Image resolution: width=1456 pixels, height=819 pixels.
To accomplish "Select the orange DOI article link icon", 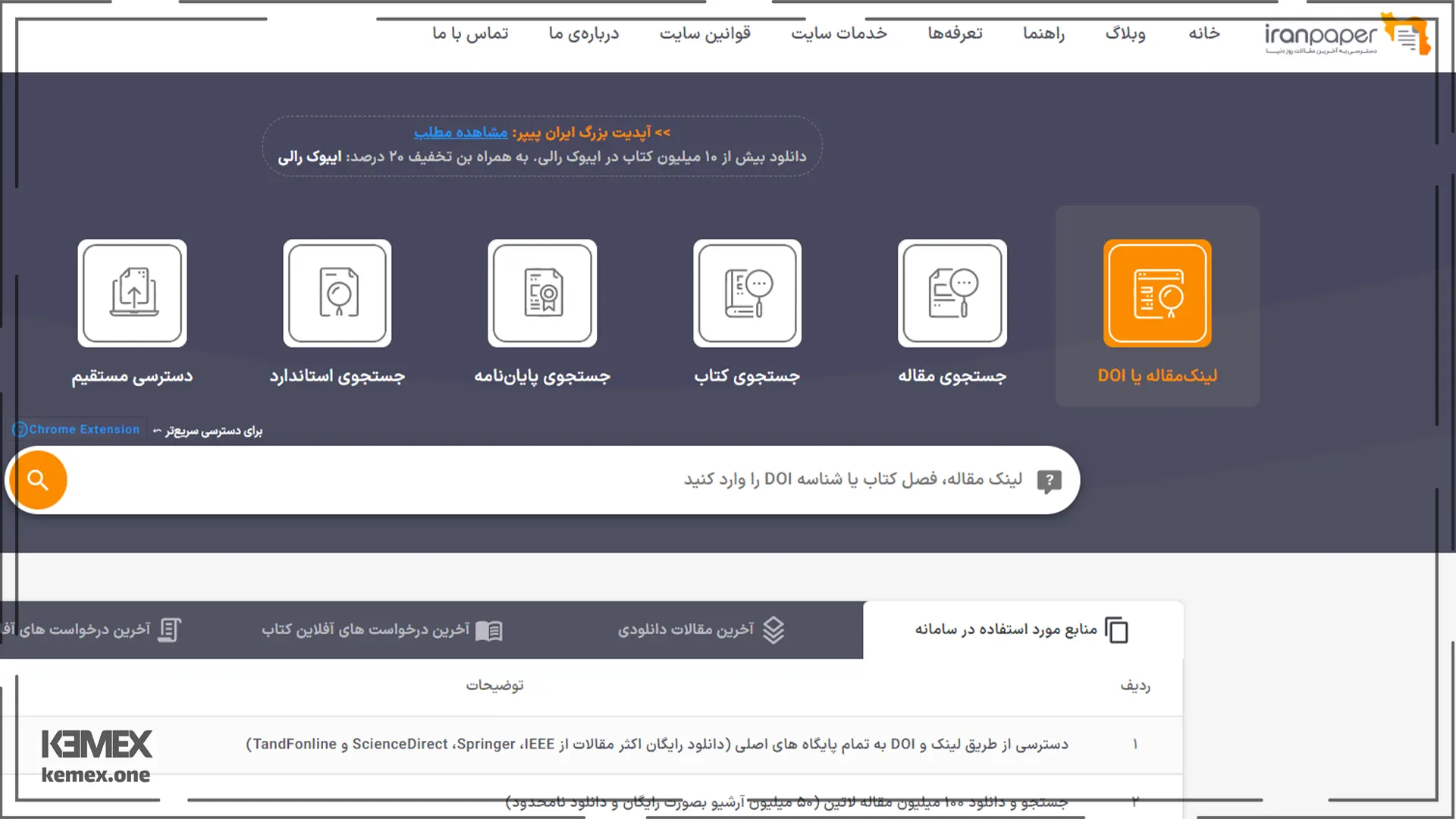I will 1157,293.
